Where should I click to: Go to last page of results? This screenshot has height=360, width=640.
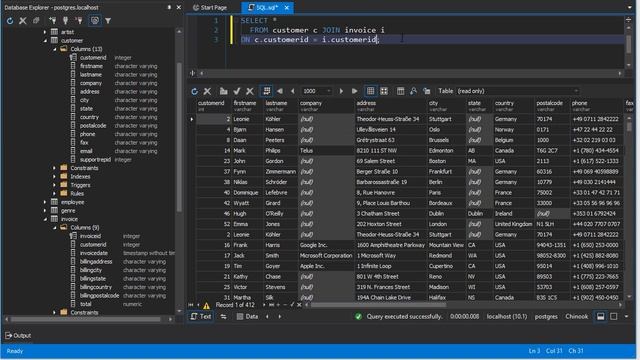click(x=354, y=91)
